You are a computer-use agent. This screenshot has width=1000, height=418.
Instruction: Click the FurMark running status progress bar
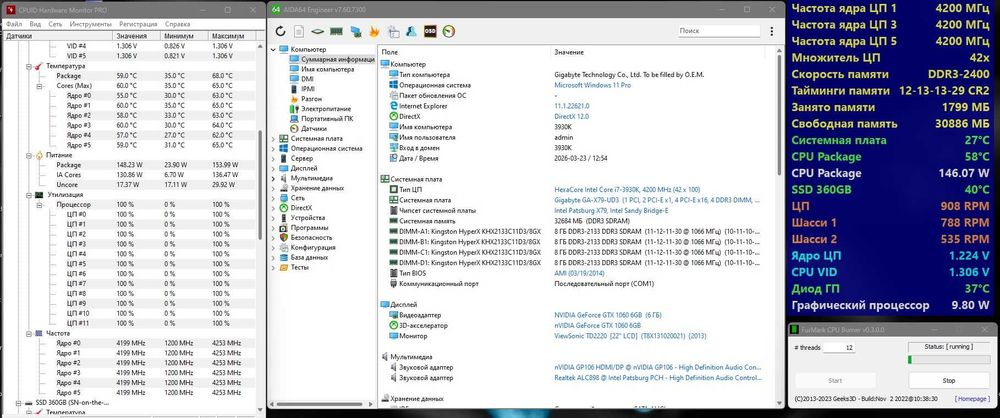click(x=948, y=360)
